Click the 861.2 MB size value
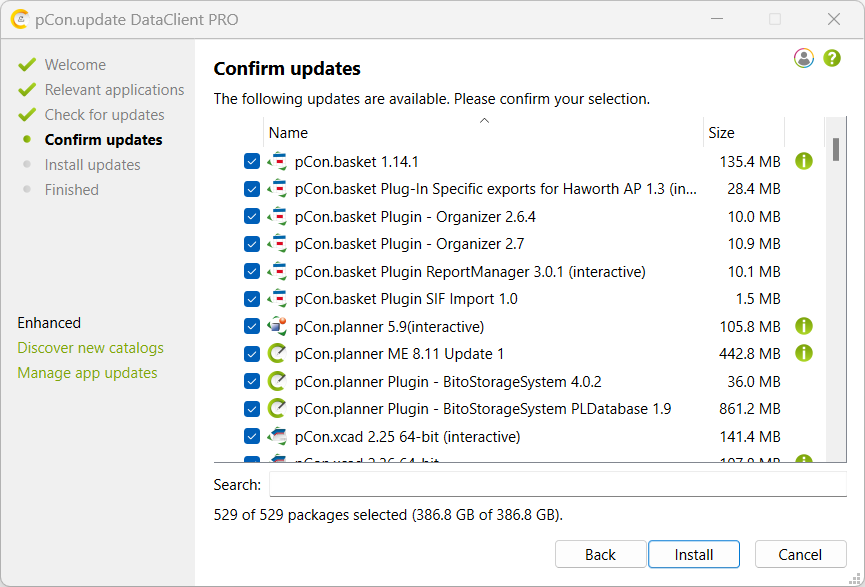Viewport: 865px width, 587px height. click(750, 409)
